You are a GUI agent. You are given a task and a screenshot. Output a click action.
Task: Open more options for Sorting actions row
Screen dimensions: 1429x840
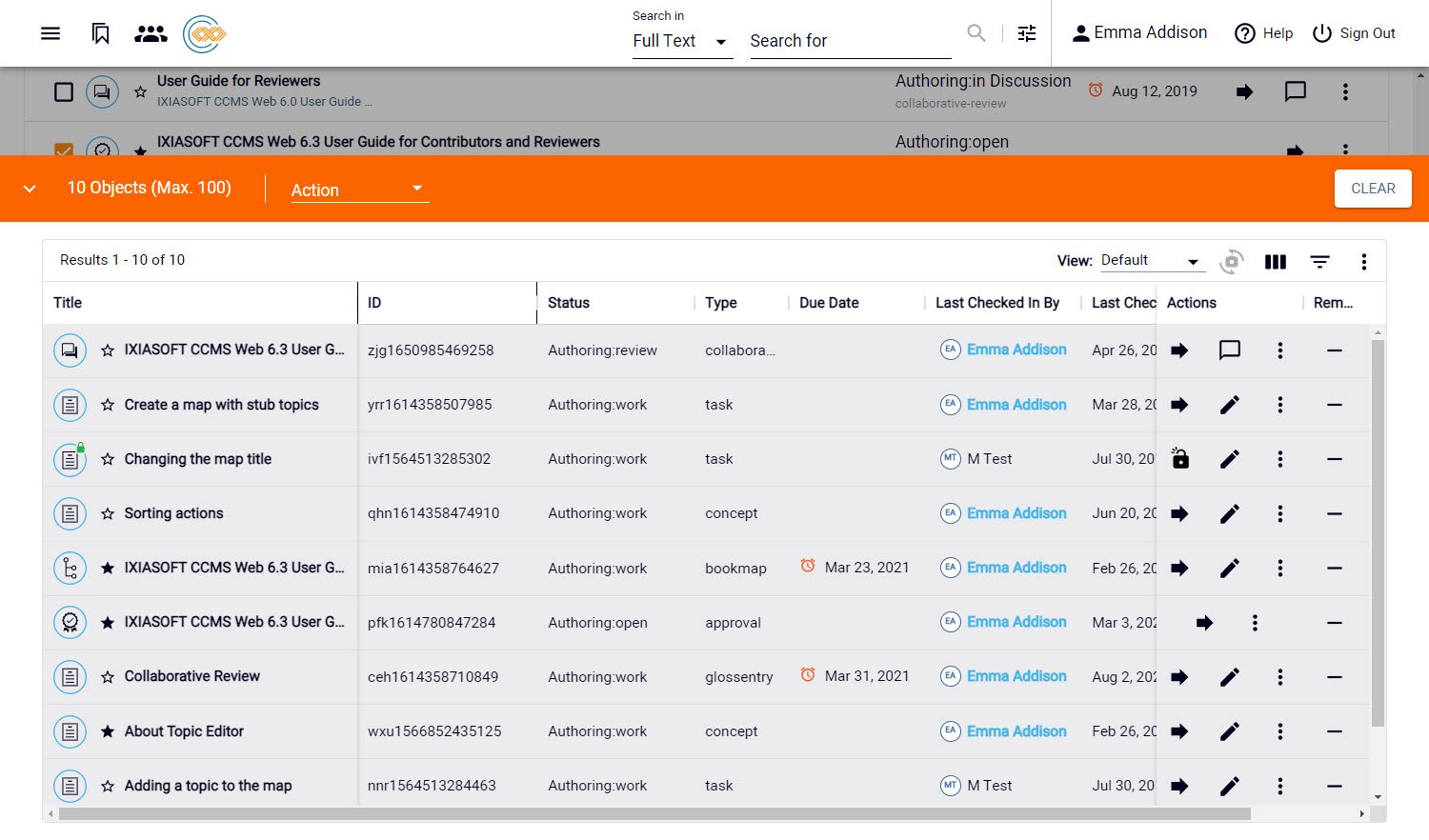click(x=1280, y=513)
